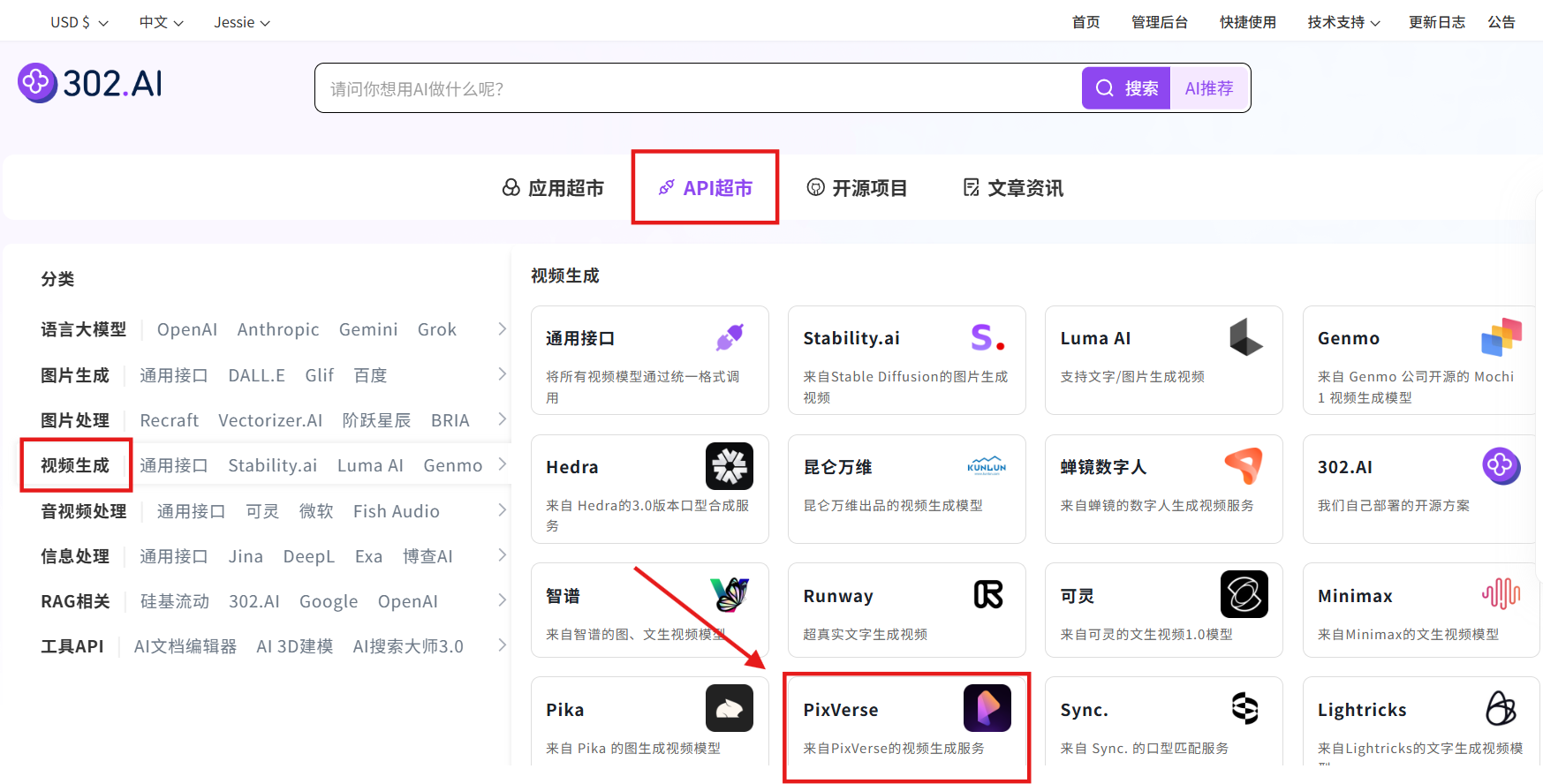Open the 通用接口 card plug icon

coord(730,337)
